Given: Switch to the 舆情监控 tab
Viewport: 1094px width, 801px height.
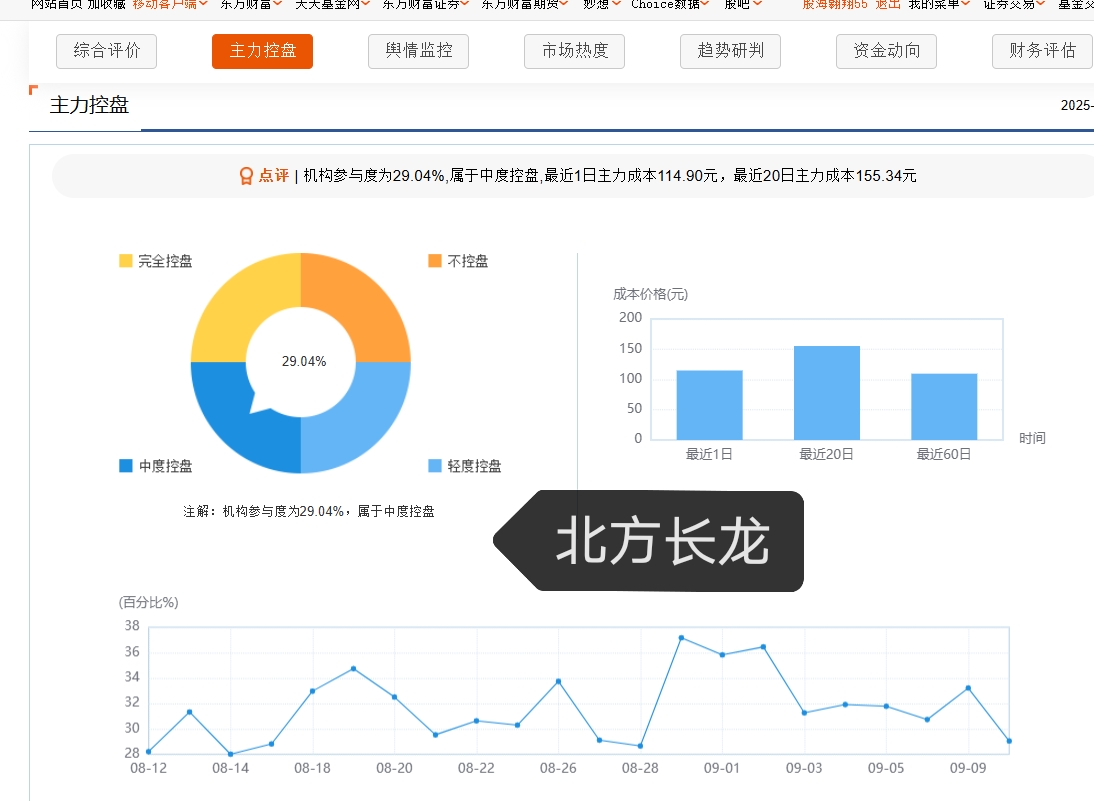Looking at the screenshot, I should [419, 51].
